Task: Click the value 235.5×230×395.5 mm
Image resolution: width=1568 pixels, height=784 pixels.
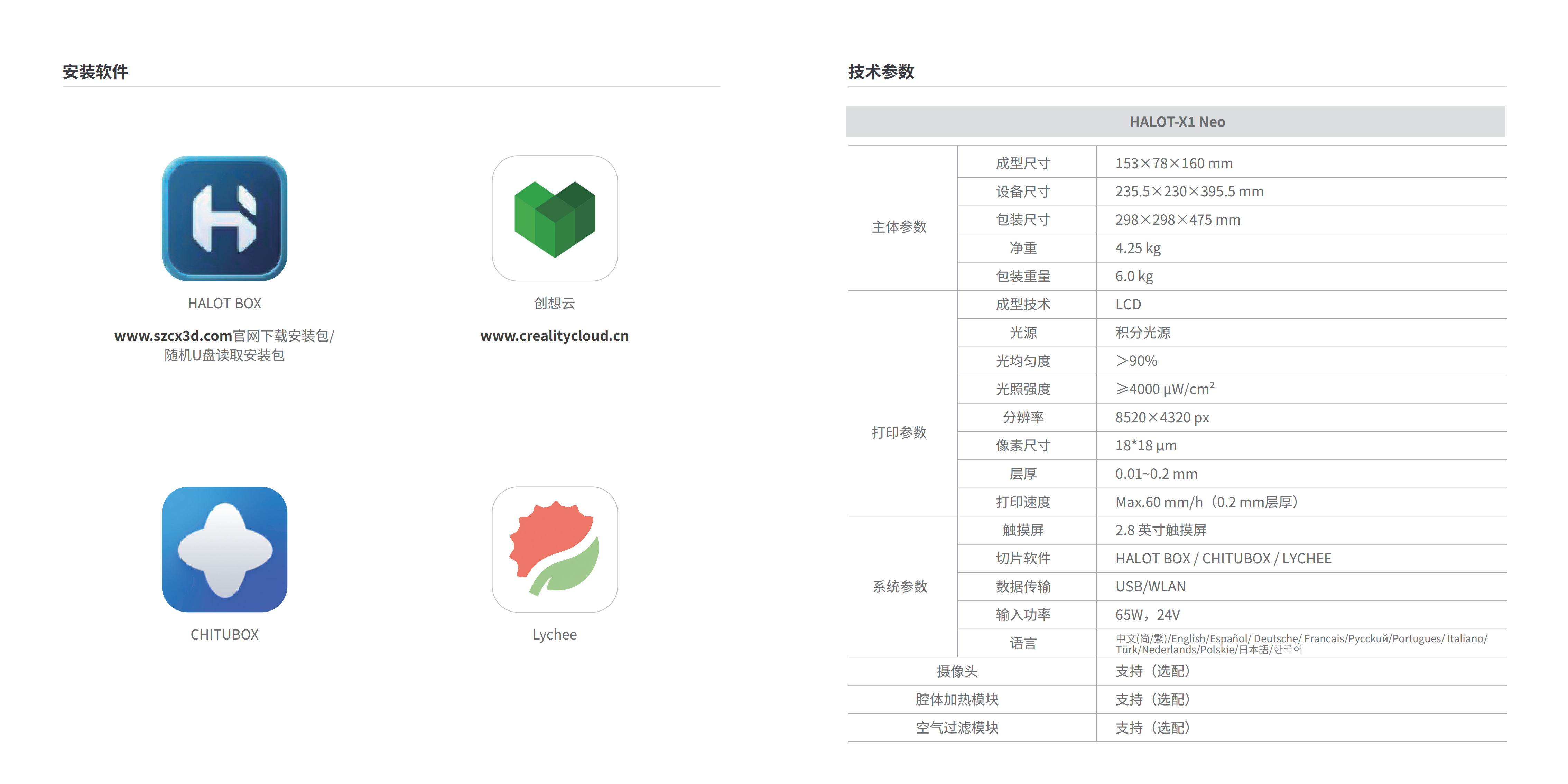Action: point(1189,192)
